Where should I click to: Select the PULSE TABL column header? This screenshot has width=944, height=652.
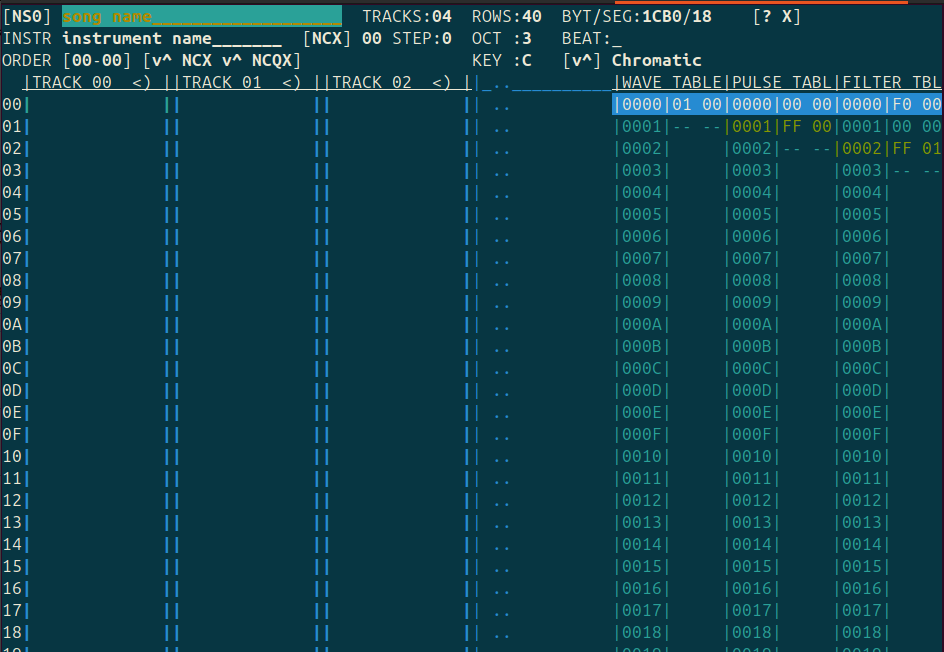(781, 83)
